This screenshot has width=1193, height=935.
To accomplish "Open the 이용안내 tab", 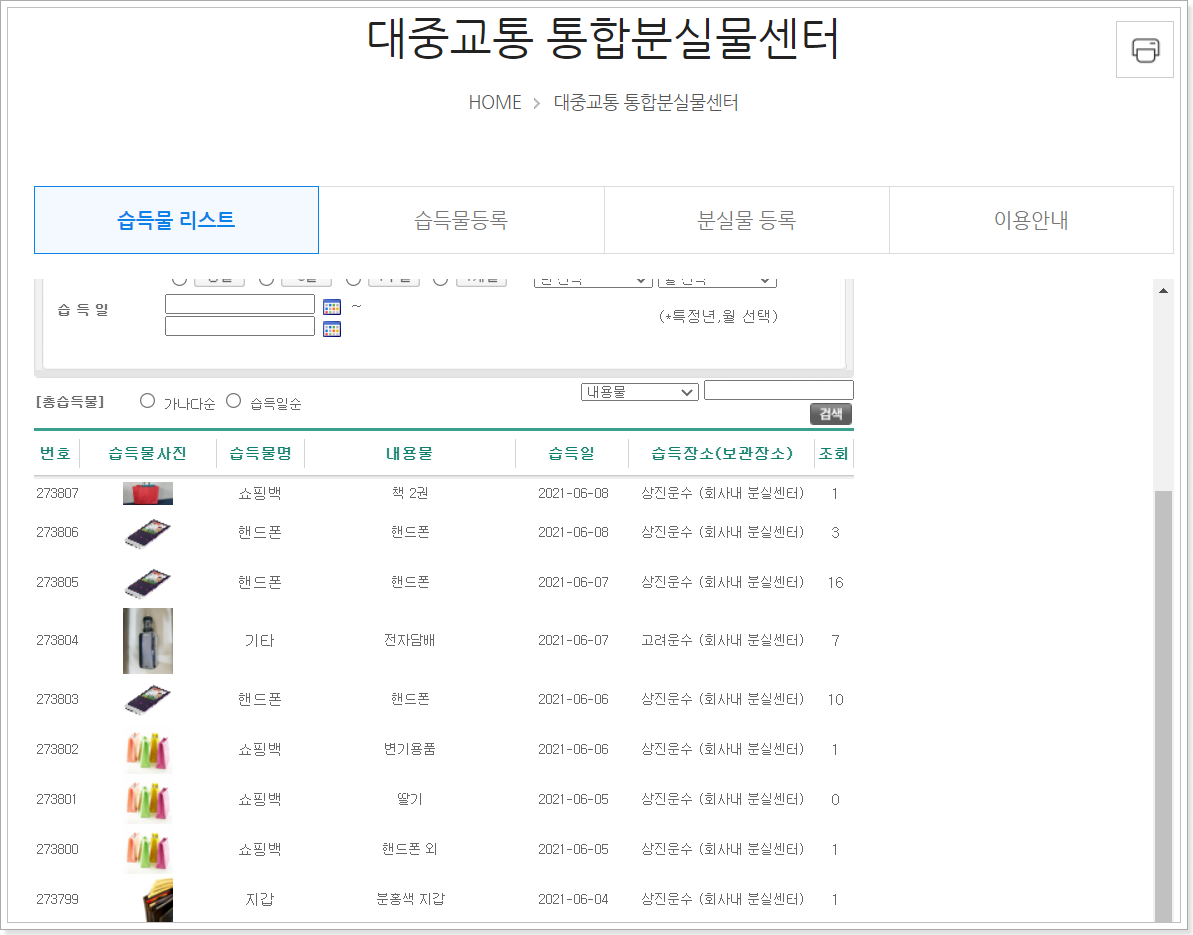I will (1031, 220).
